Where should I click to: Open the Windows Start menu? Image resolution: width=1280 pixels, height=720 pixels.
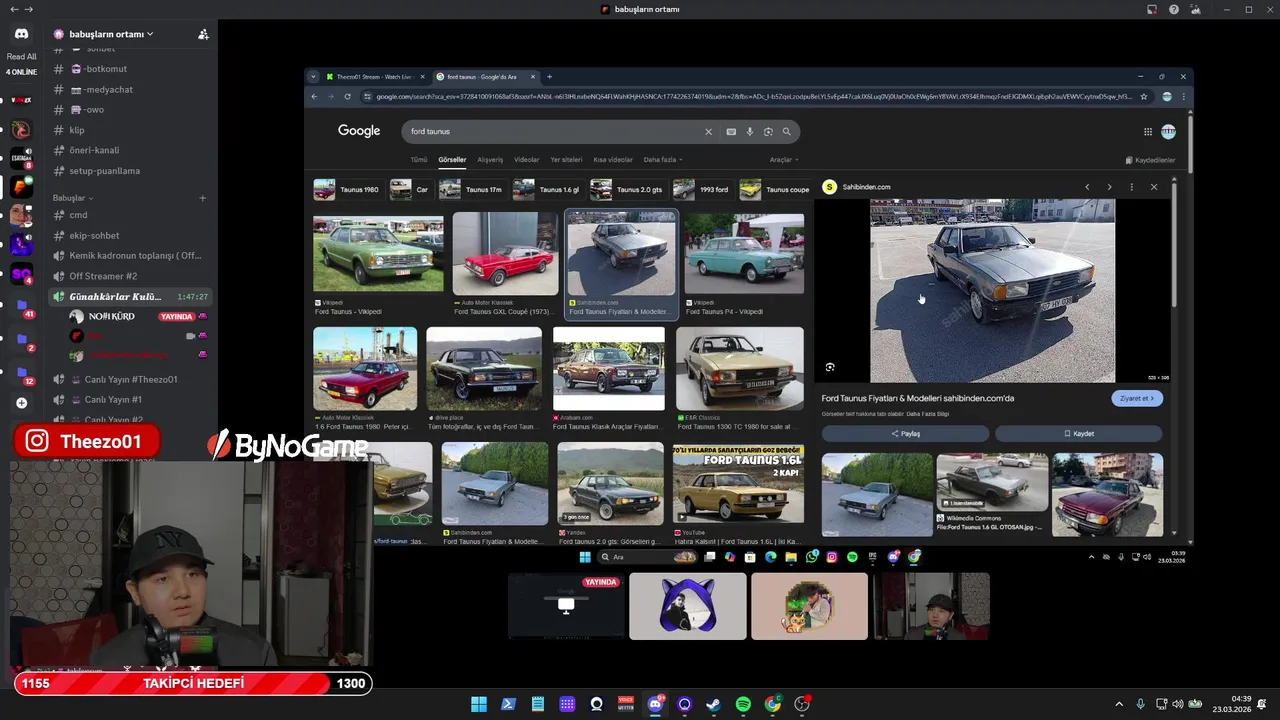(479, 704)
